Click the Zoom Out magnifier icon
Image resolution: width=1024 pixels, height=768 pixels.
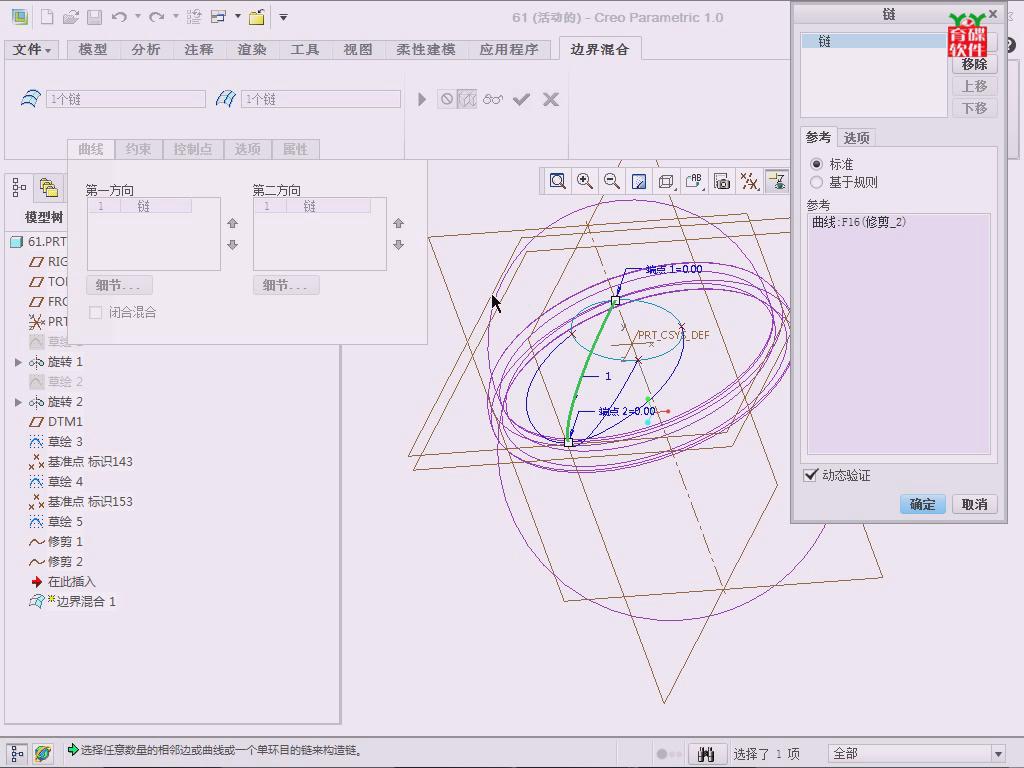point(612,181)
